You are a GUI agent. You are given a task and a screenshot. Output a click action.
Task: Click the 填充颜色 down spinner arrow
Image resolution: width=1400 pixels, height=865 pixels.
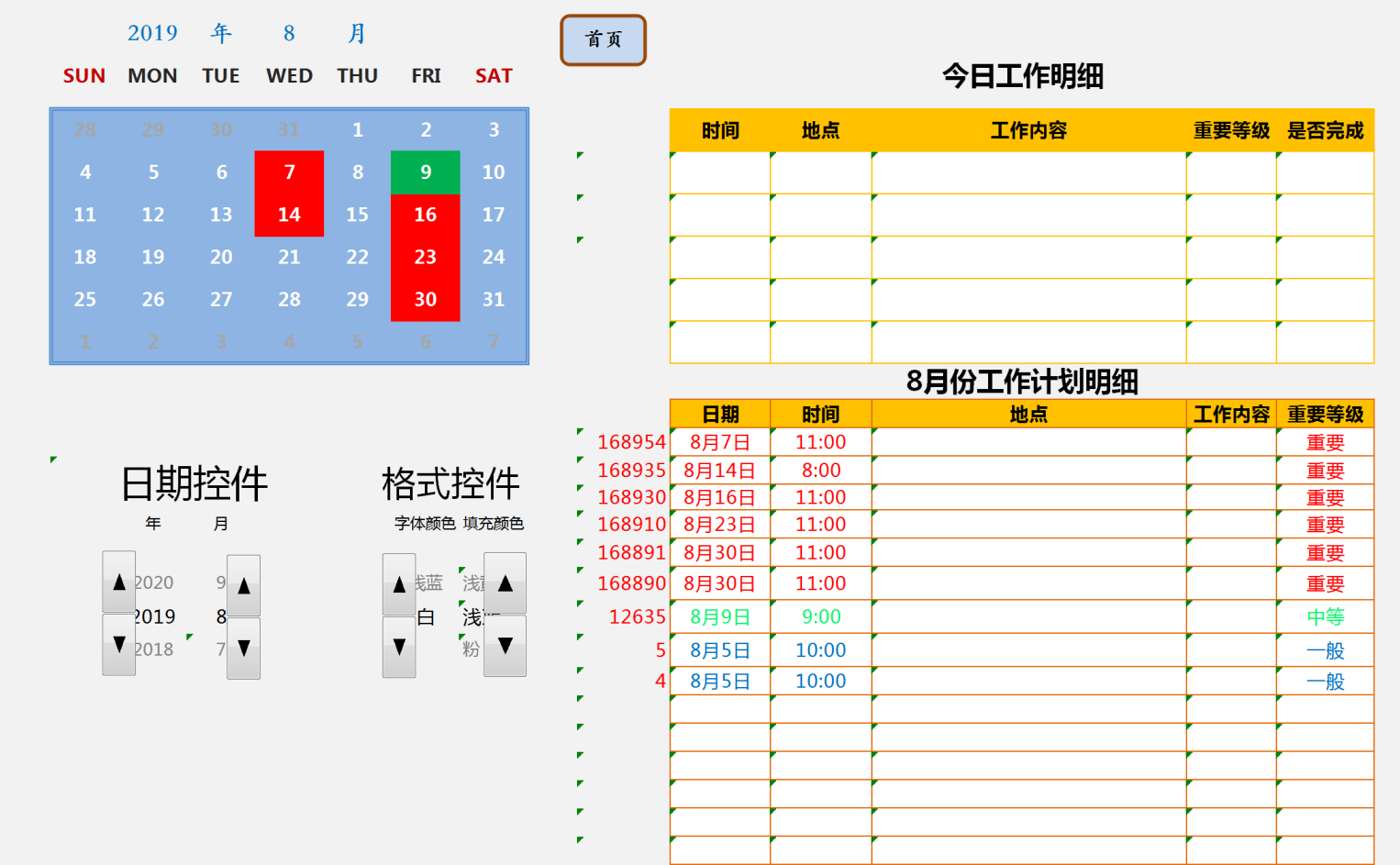click(505, 647)
